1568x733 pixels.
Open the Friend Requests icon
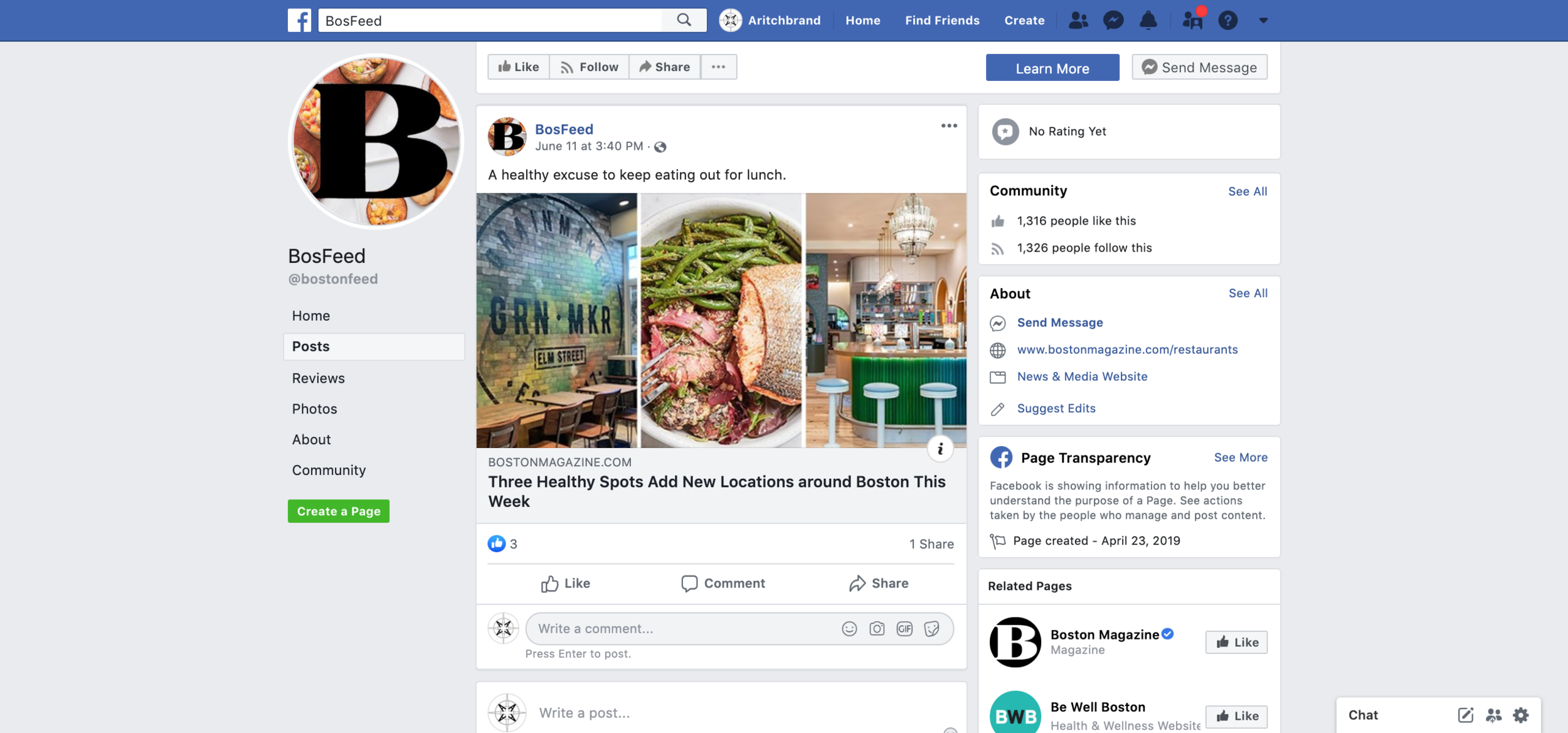1078,21
